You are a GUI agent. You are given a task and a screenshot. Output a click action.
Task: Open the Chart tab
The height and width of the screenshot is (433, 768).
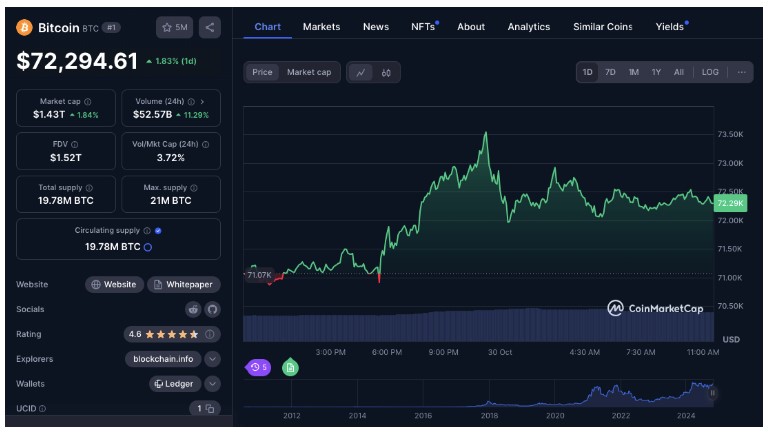click(267, 27)
